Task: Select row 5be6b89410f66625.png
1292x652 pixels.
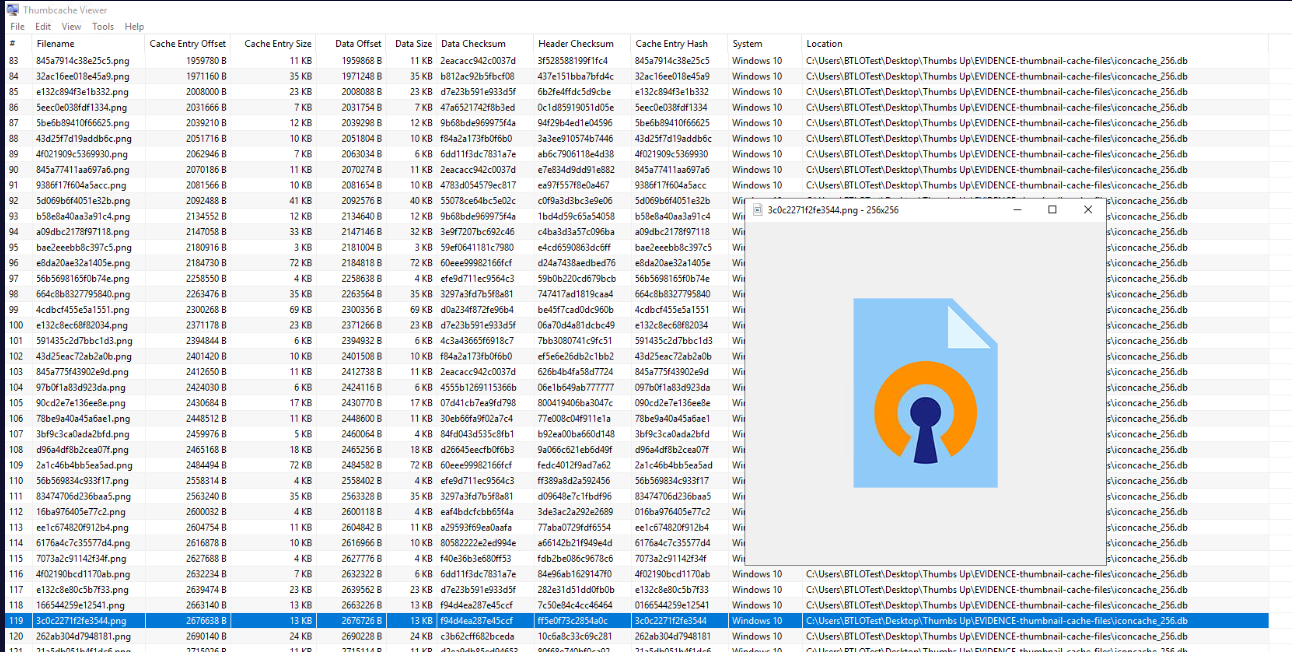Action: coord(636,122)
